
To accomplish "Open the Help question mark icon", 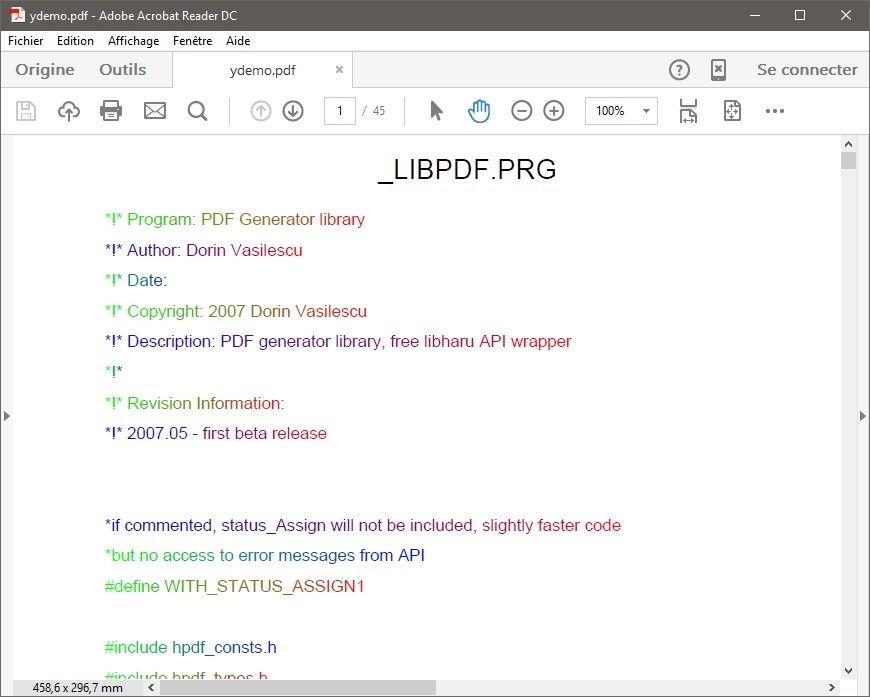I will [x=679, y=70].
